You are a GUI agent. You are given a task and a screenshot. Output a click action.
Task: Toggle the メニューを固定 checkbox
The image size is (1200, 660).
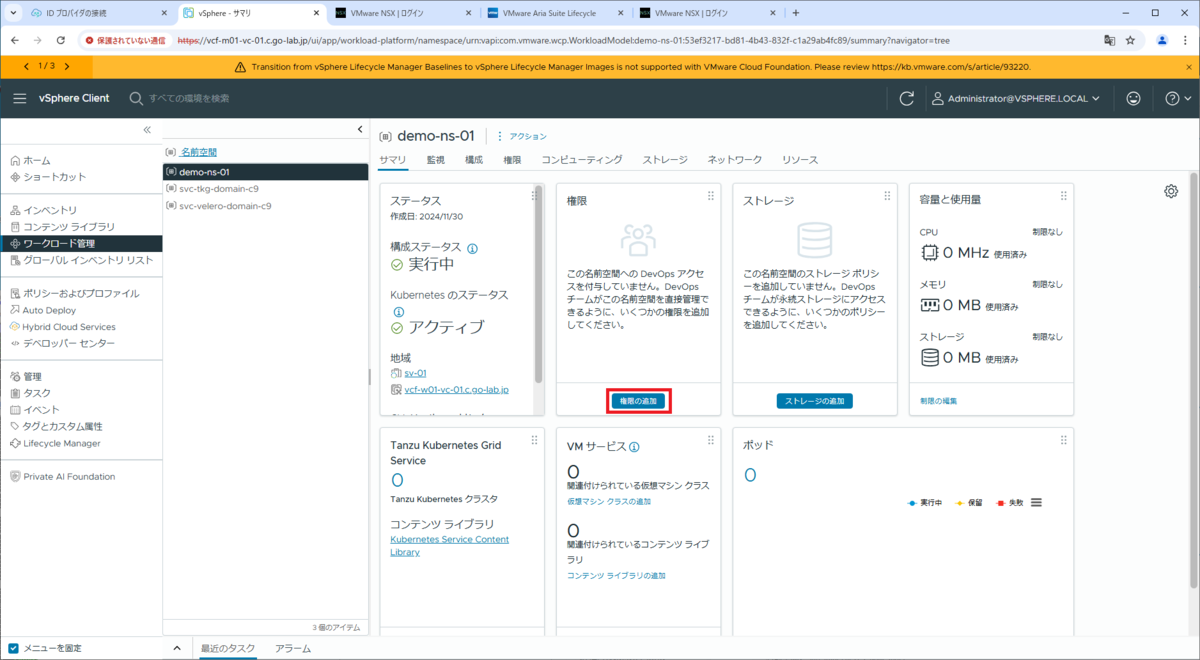pos(13,648)
